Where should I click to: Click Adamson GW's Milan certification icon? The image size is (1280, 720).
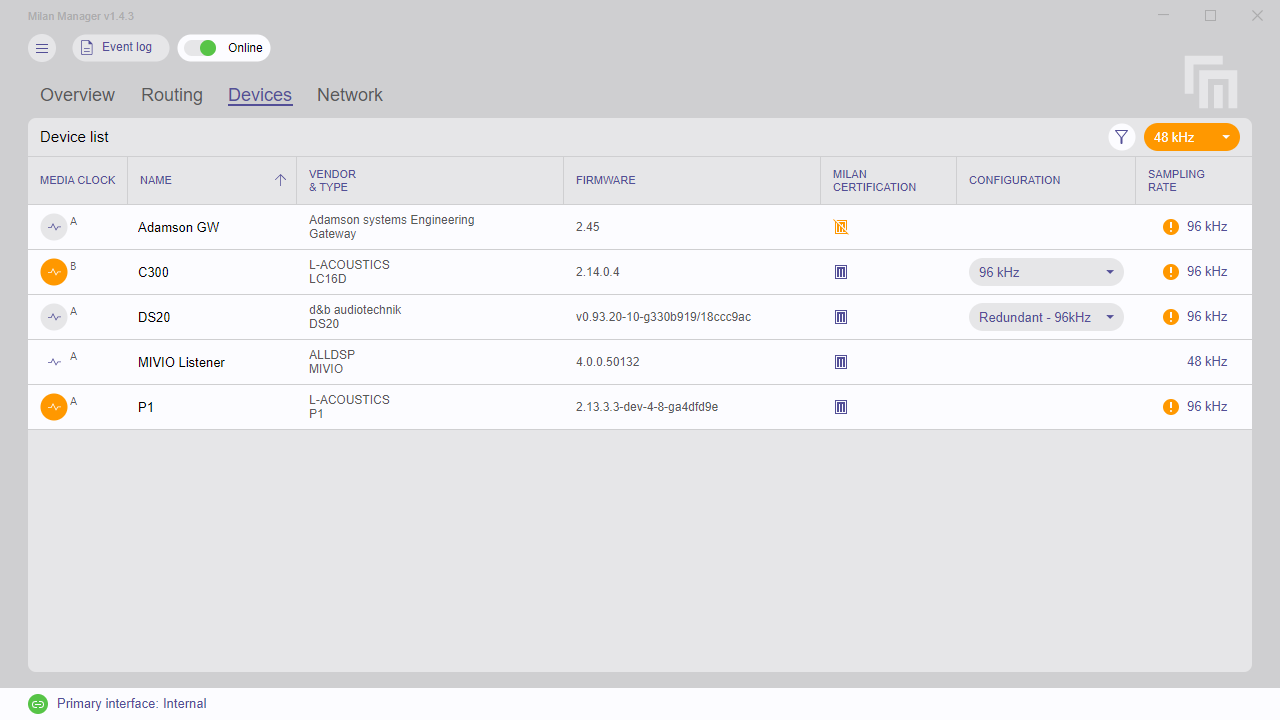[x=841, y=227]
